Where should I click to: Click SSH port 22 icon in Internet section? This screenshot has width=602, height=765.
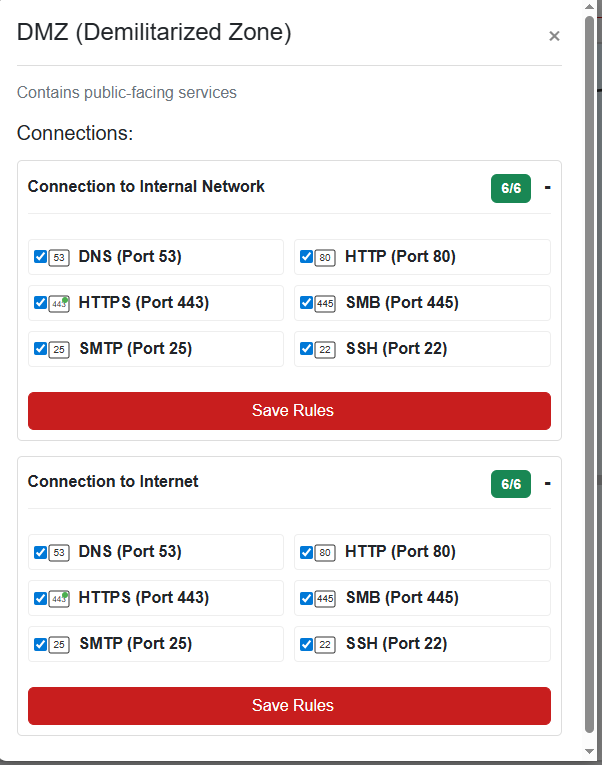coord(325,644)
